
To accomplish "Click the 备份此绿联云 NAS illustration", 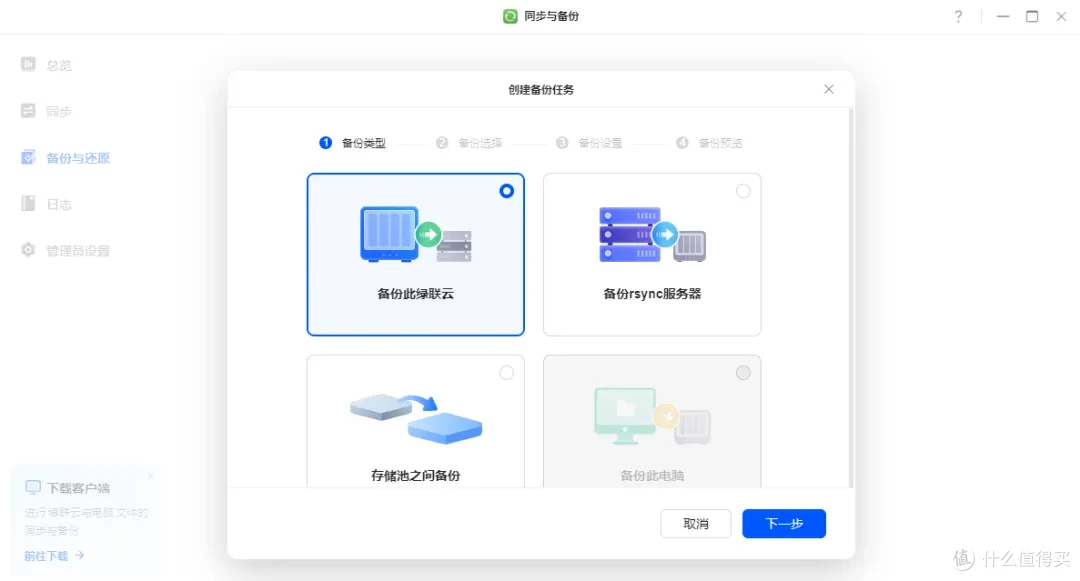I will pyautogui.click(x=415, y=234).
